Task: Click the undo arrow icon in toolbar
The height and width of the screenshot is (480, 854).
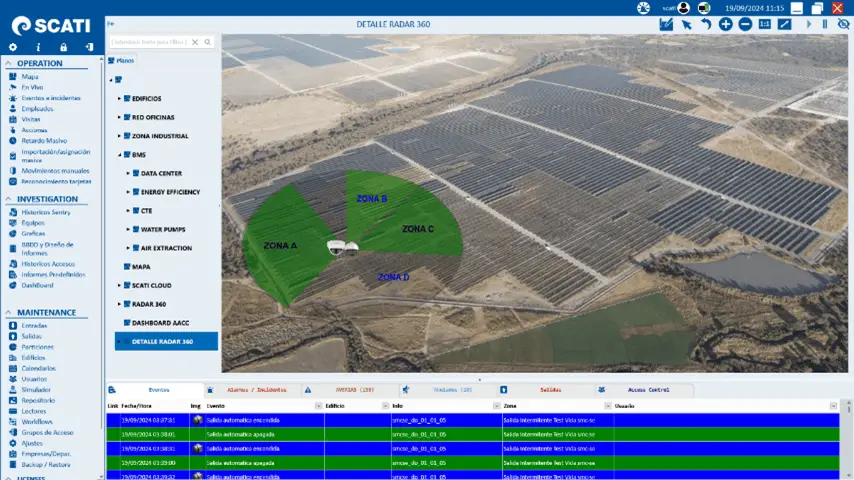Action: 705,24
